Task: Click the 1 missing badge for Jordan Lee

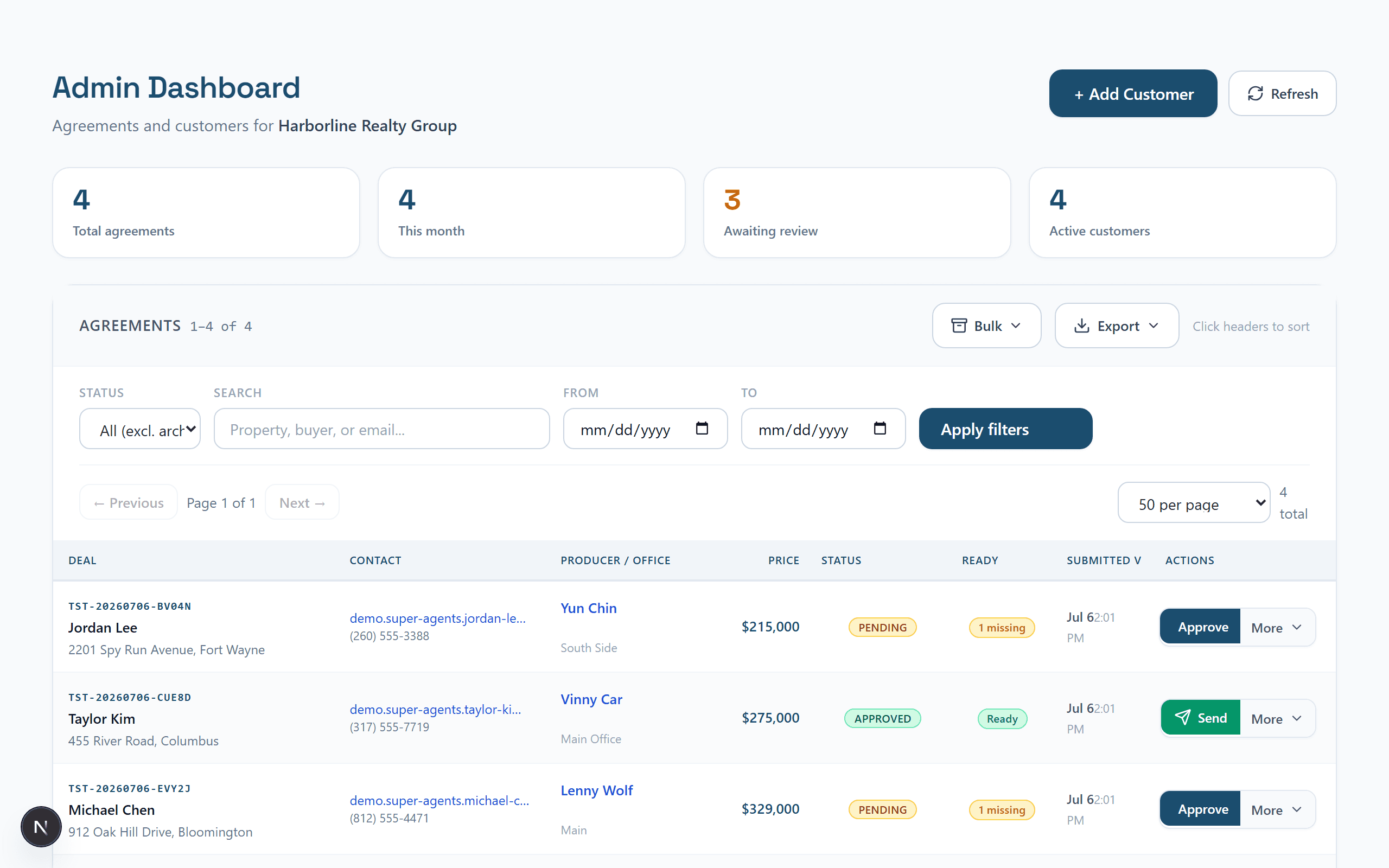Action: point(1002,627)
